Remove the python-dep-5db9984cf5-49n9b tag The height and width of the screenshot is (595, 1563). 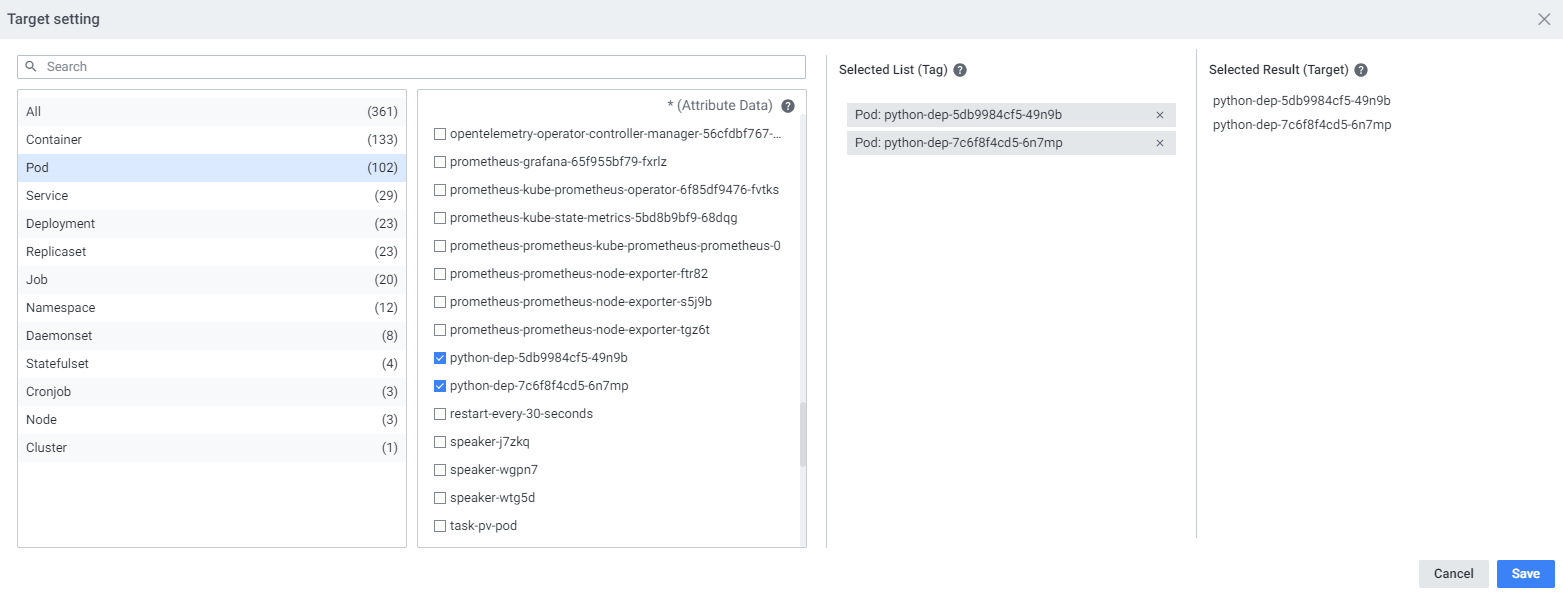pos(1160,115)
